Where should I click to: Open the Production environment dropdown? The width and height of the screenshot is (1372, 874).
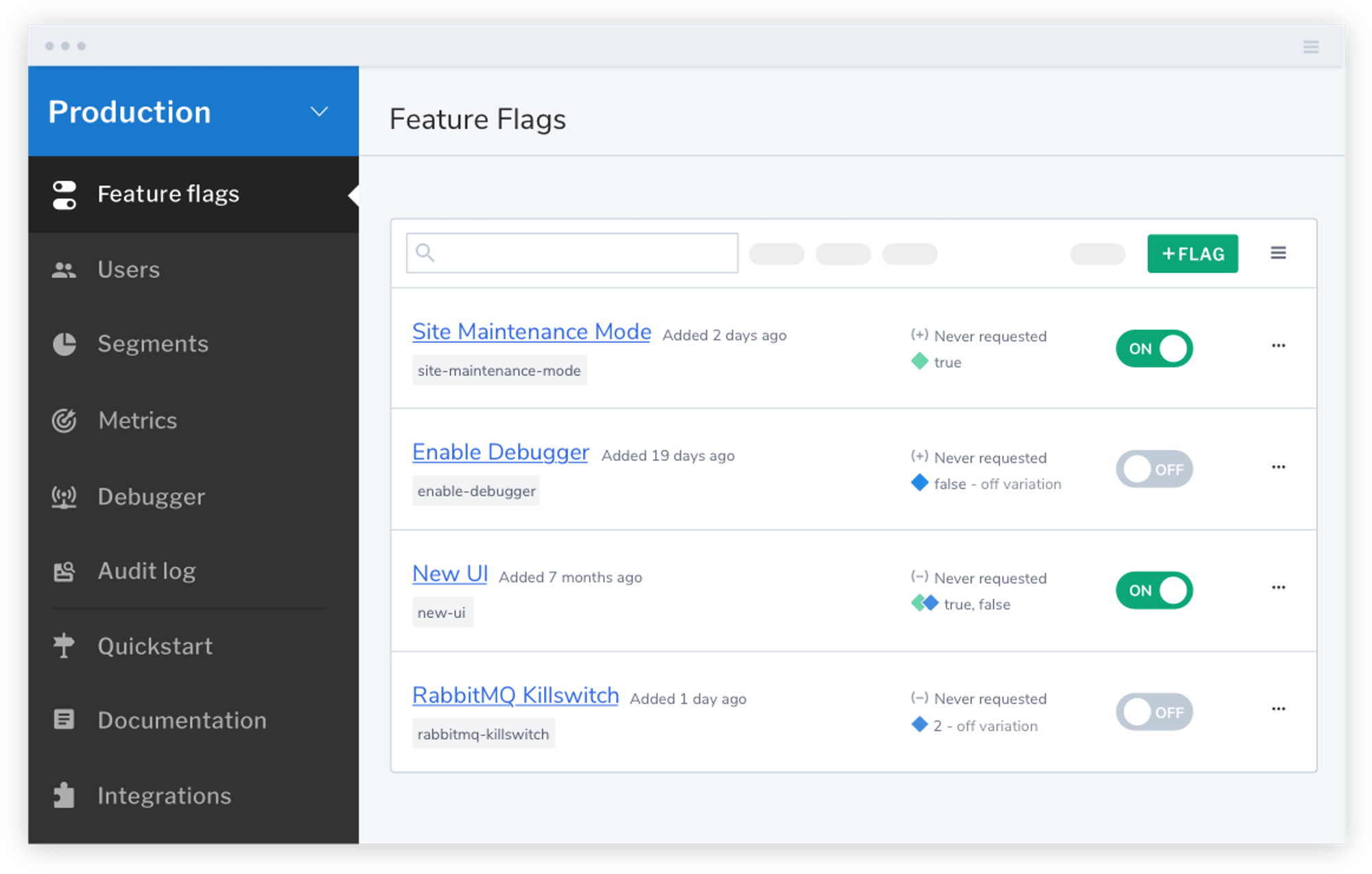319,111
